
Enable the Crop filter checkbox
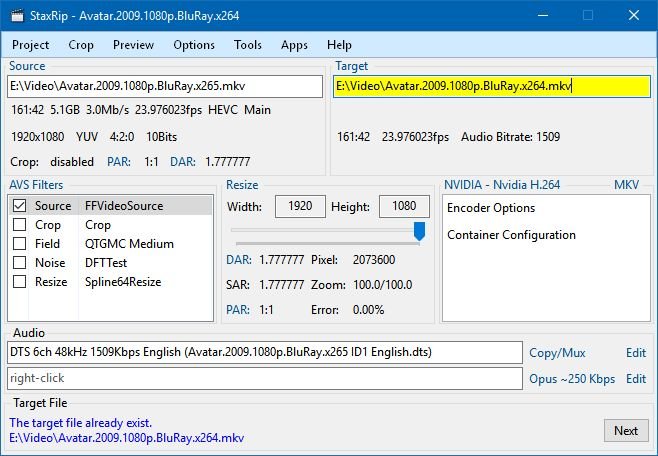[x=20, y=225]
